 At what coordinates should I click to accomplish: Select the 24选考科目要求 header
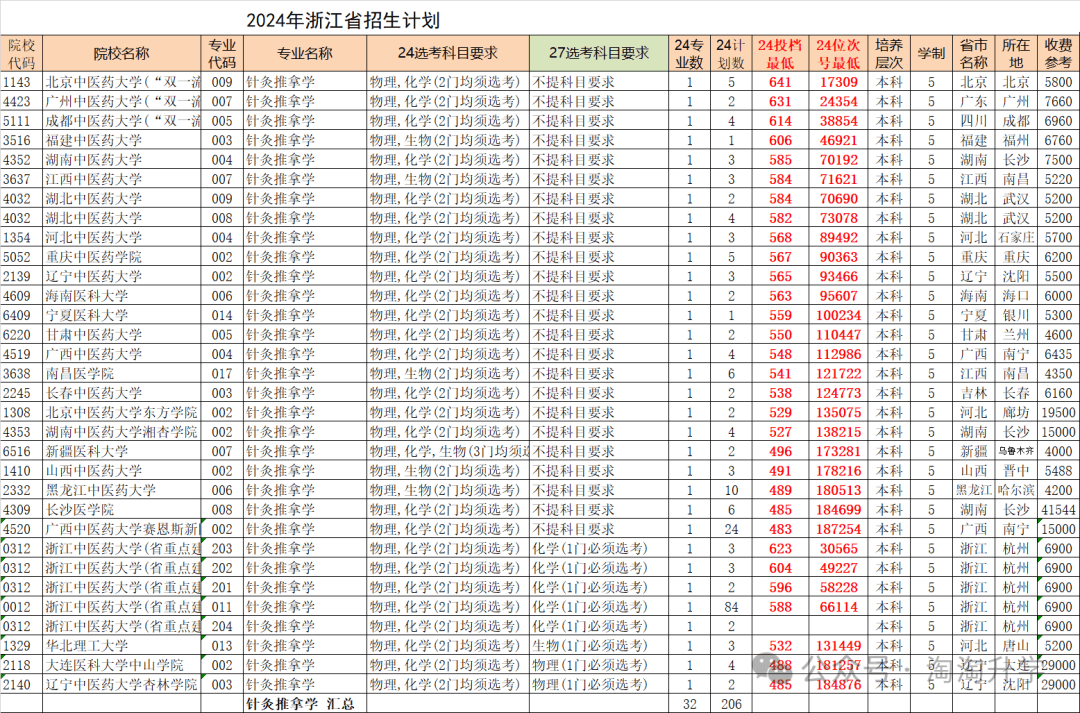click(x=448, y=53)
